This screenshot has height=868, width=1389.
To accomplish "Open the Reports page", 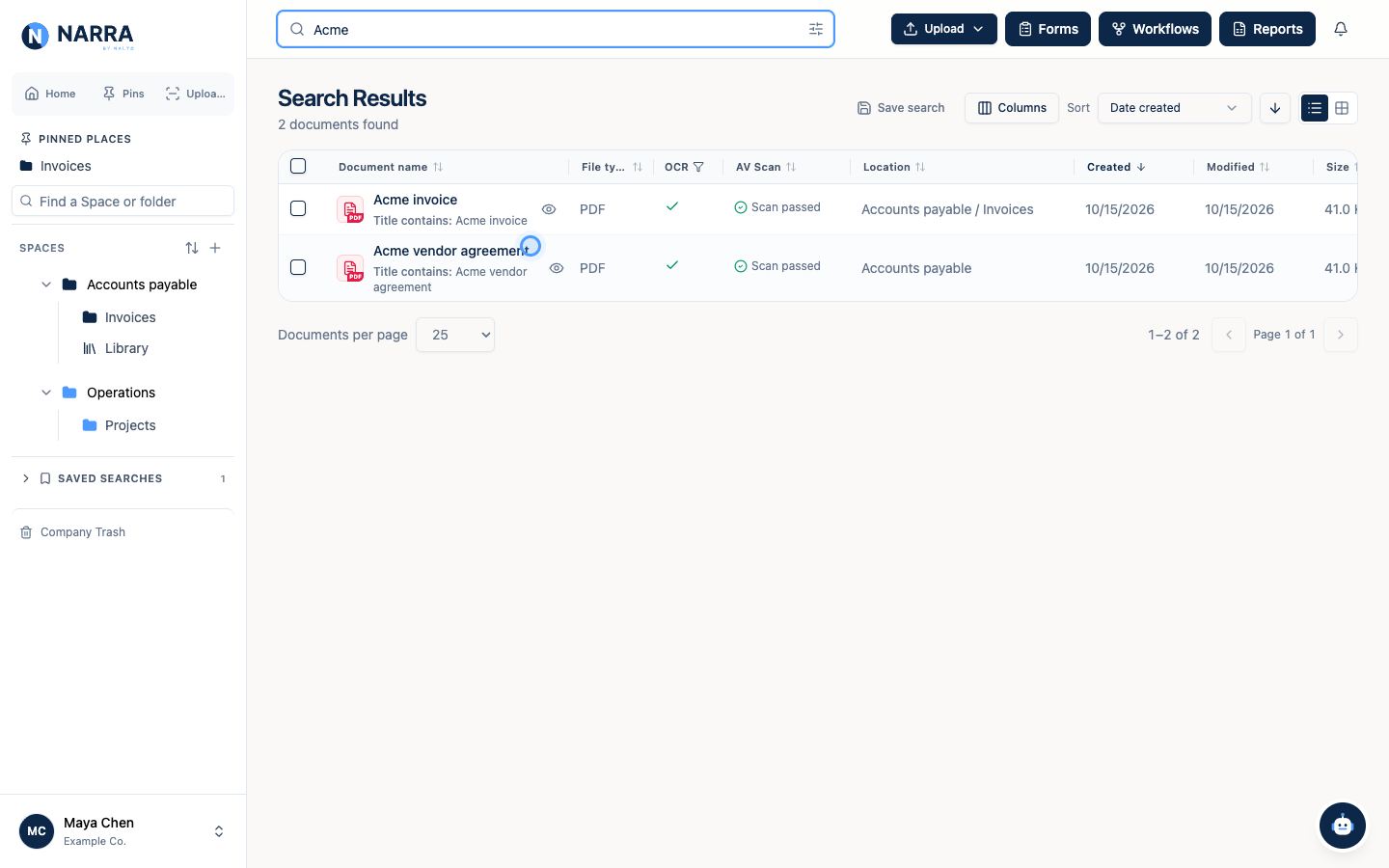I will coord(1267,29).
